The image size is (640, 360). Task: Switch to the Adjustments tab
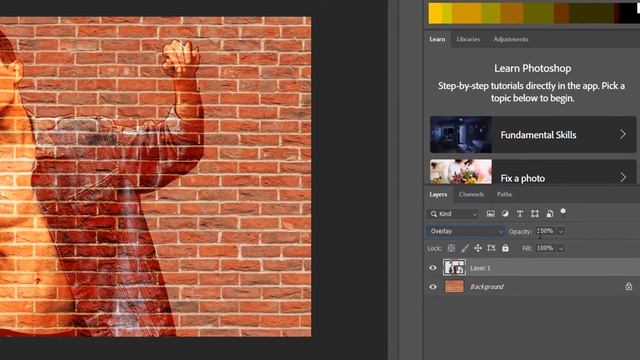click(511, 40)
